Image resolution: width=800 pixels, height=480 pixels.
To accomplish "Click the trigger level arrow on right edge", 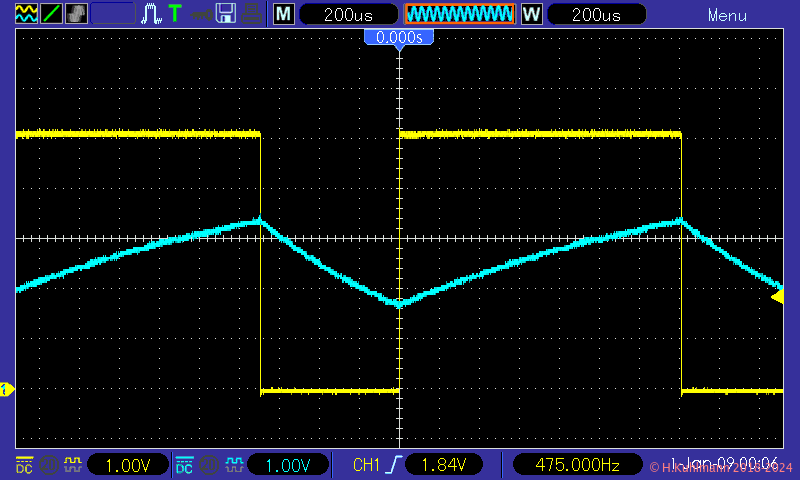I will coord(778,296).
